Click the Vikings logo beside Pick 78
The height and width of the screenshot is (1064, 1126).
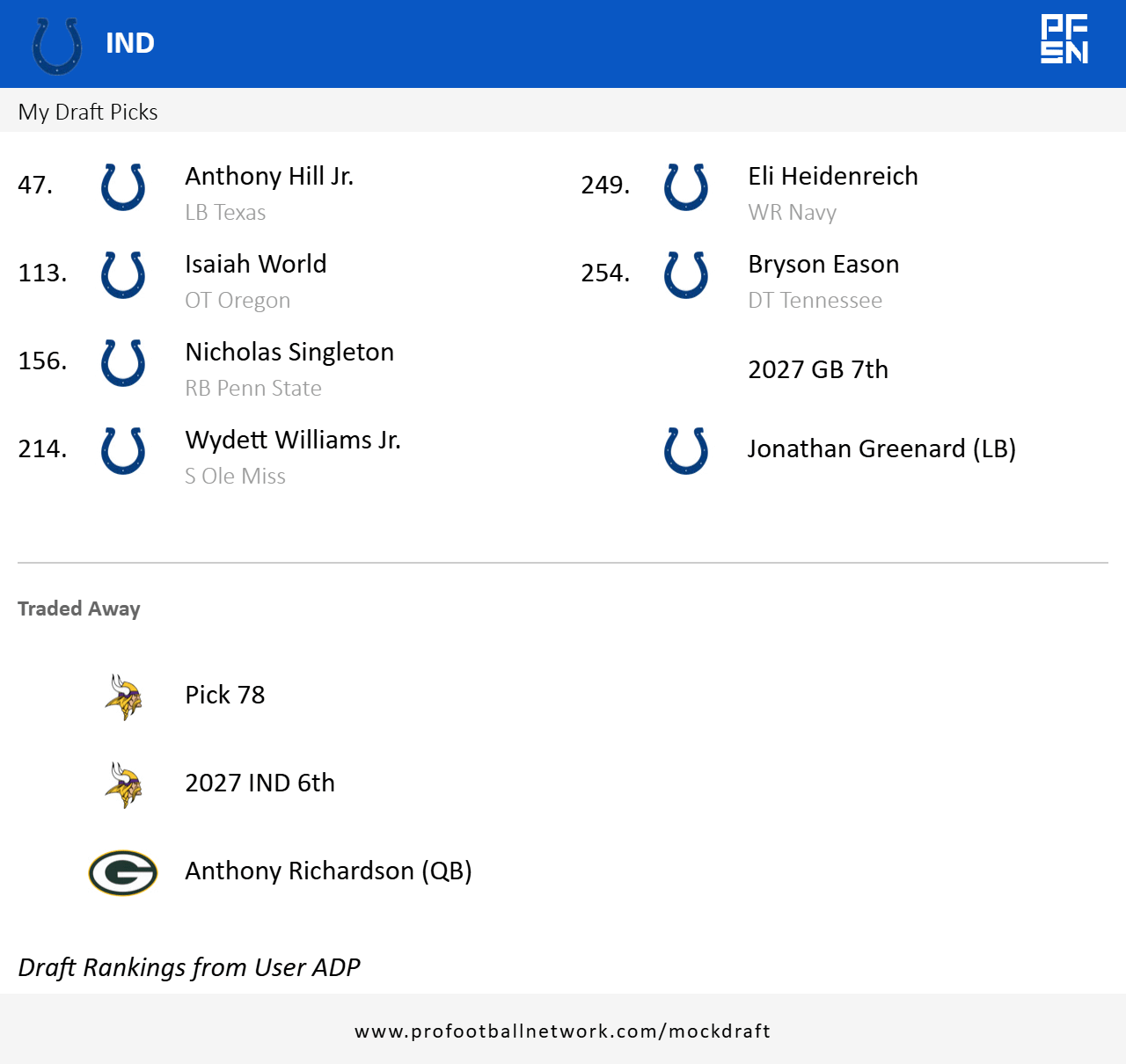tap(123, 696)
